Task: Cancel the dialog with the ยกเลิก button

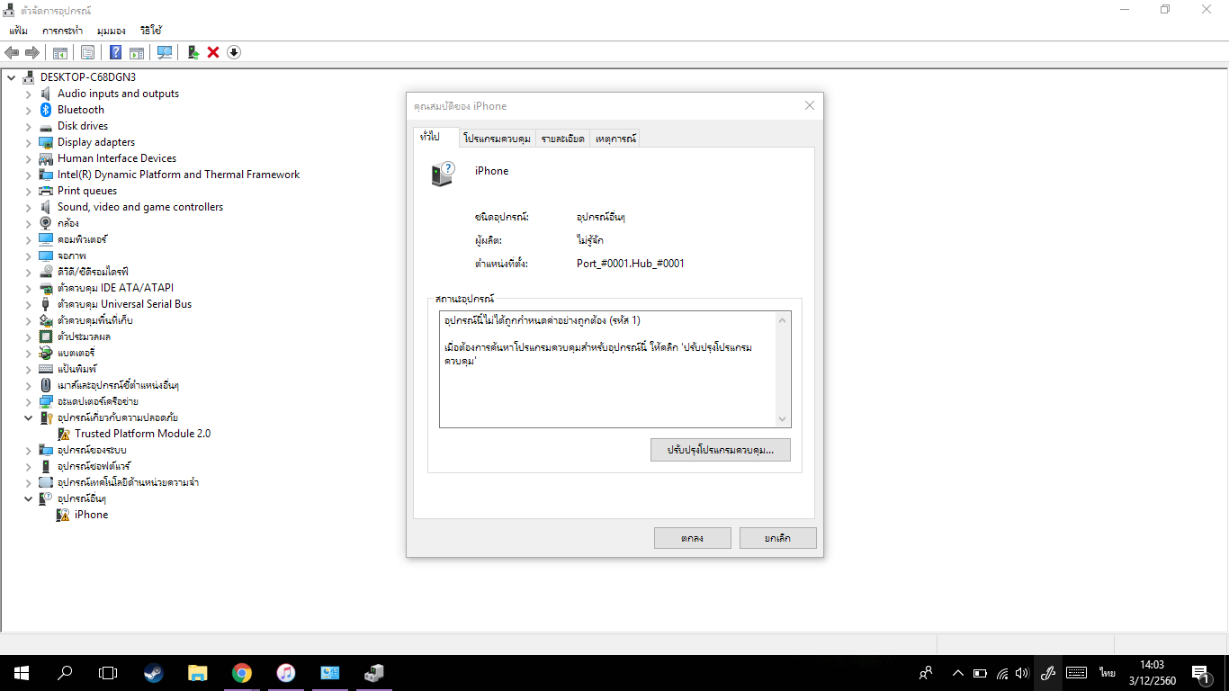Action: click(778, 538)
